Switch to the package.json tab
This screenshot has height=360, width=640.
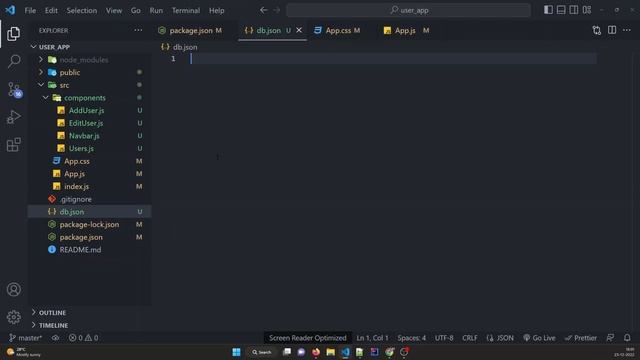point(190,31)
